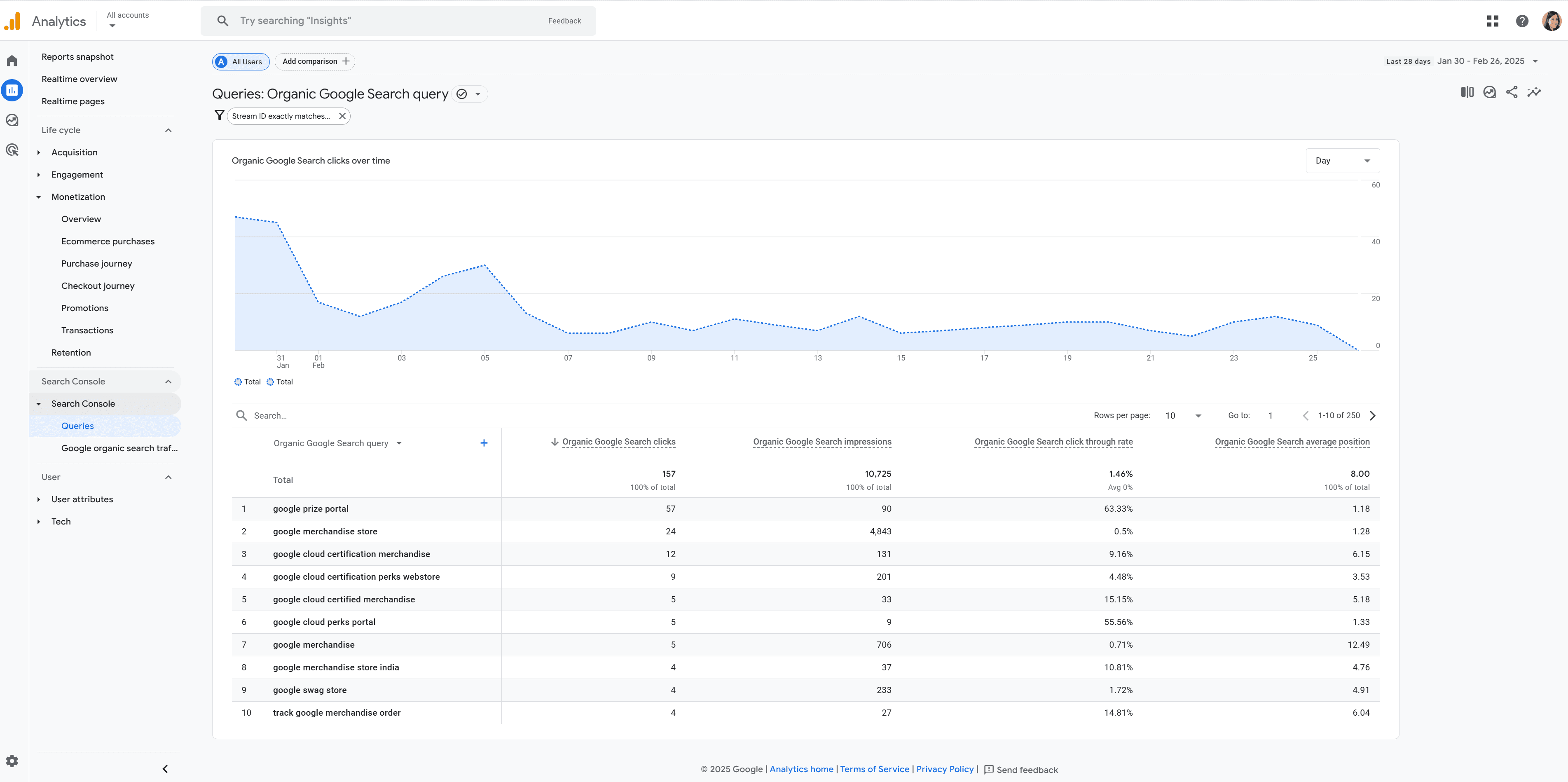Open the Rows per page dropdown
Image resolution: width=1568 pixels, height=782 pixels.
coord(1183,416)
